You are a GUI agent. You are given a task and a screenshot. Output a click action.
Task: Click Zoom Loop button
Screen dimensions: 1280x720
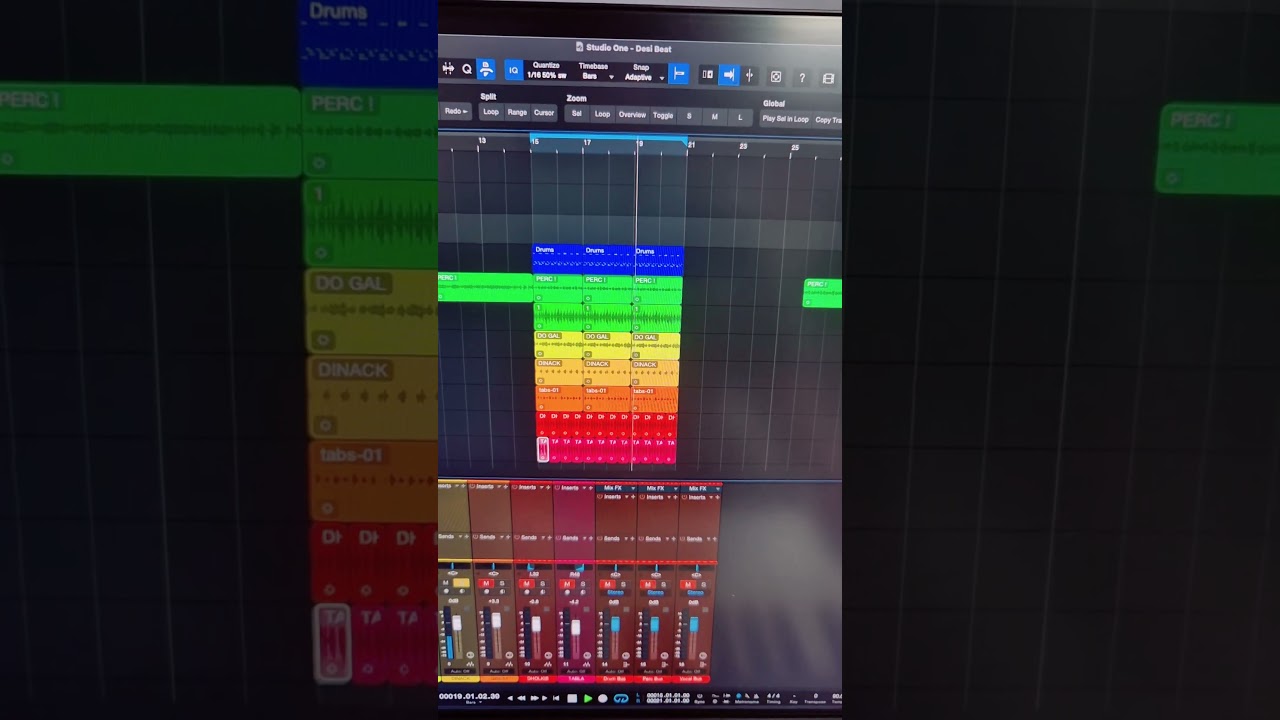pos(602,114)
